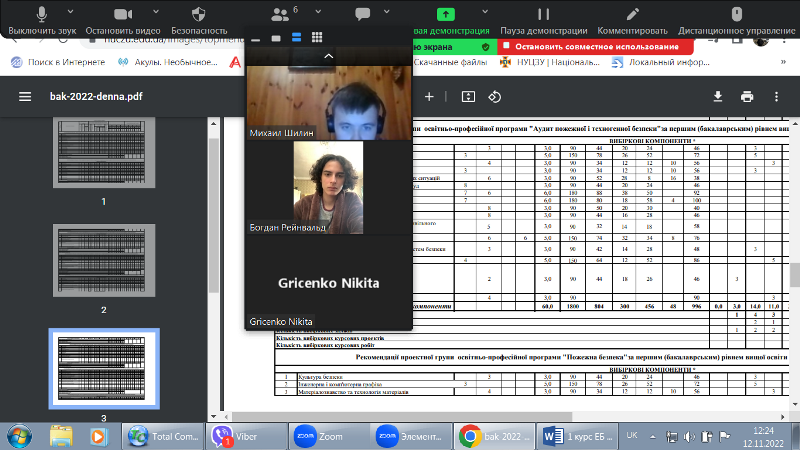Click Остановить совместное использование button
Screen dimensions: 800x450
point(595,47)
